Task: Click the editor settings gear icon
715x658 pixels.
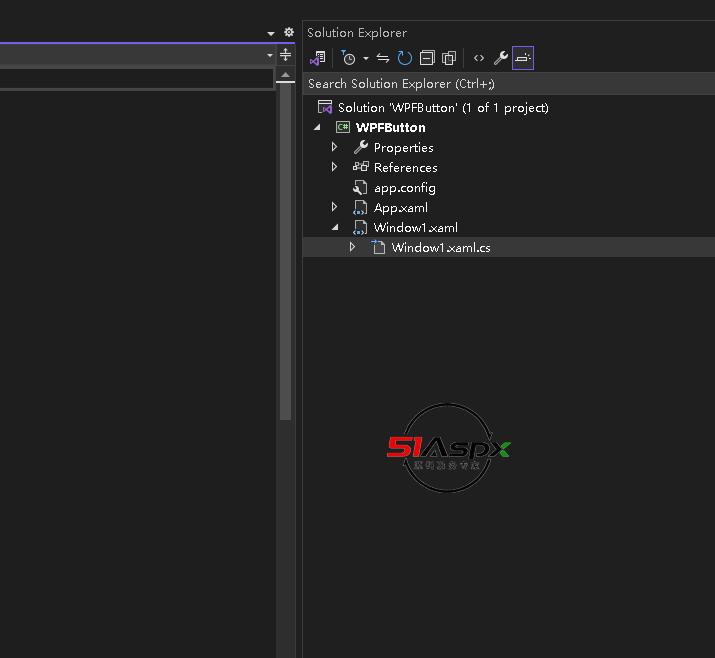Action: [x=289, y=33]
